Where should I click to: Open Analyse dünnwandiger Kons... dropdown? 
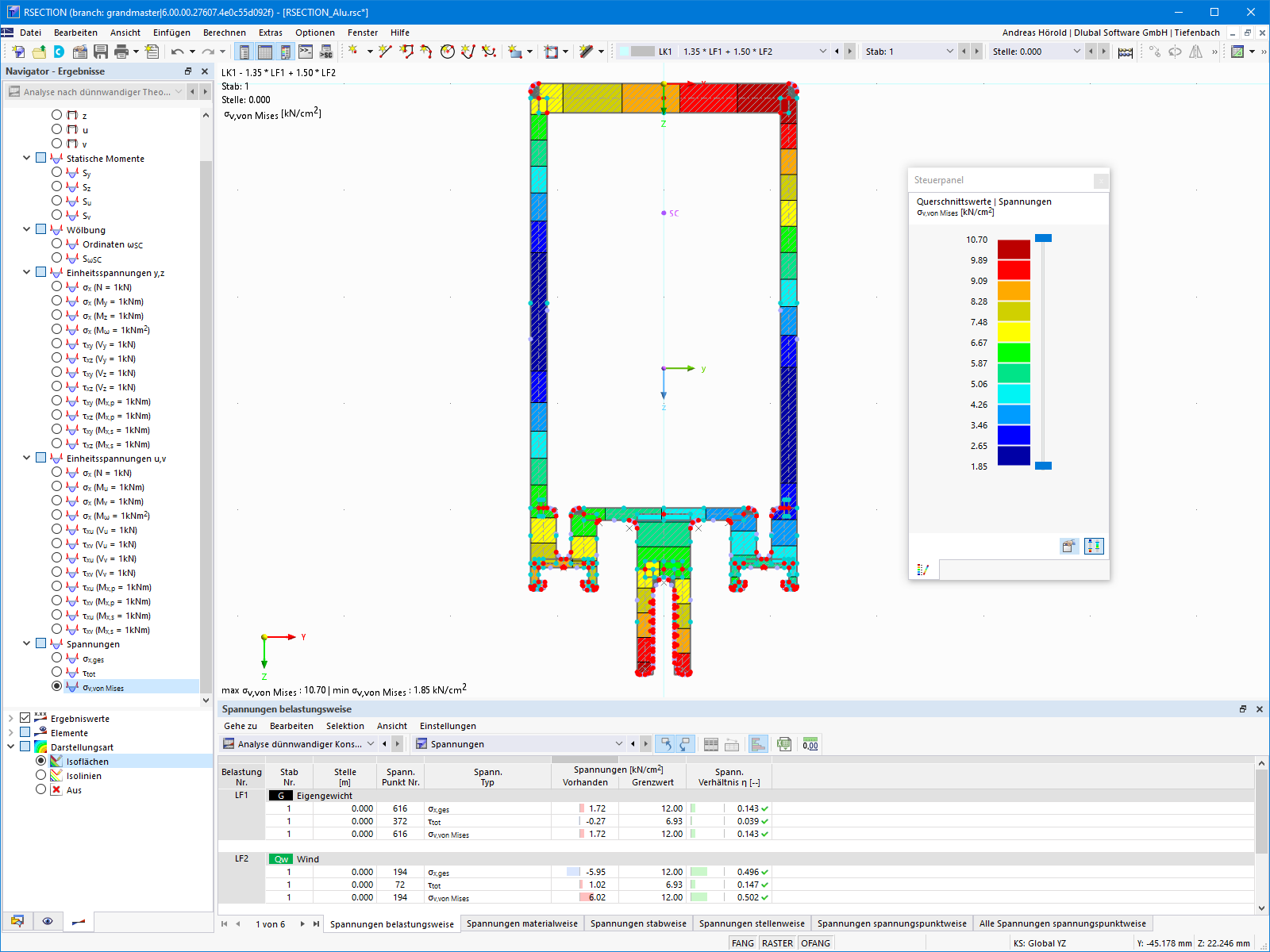(370, 744)
